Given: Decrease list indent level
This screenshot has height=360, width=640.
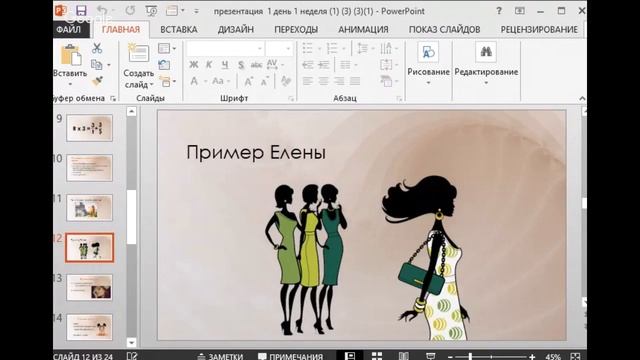Looking at the screenshot, I should pyautogui.click(x=308, y=64).
